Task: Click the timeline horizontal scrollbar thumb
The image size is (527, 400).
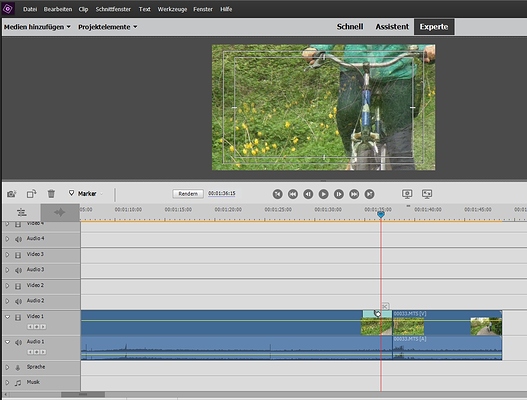Action: (83, 394)
